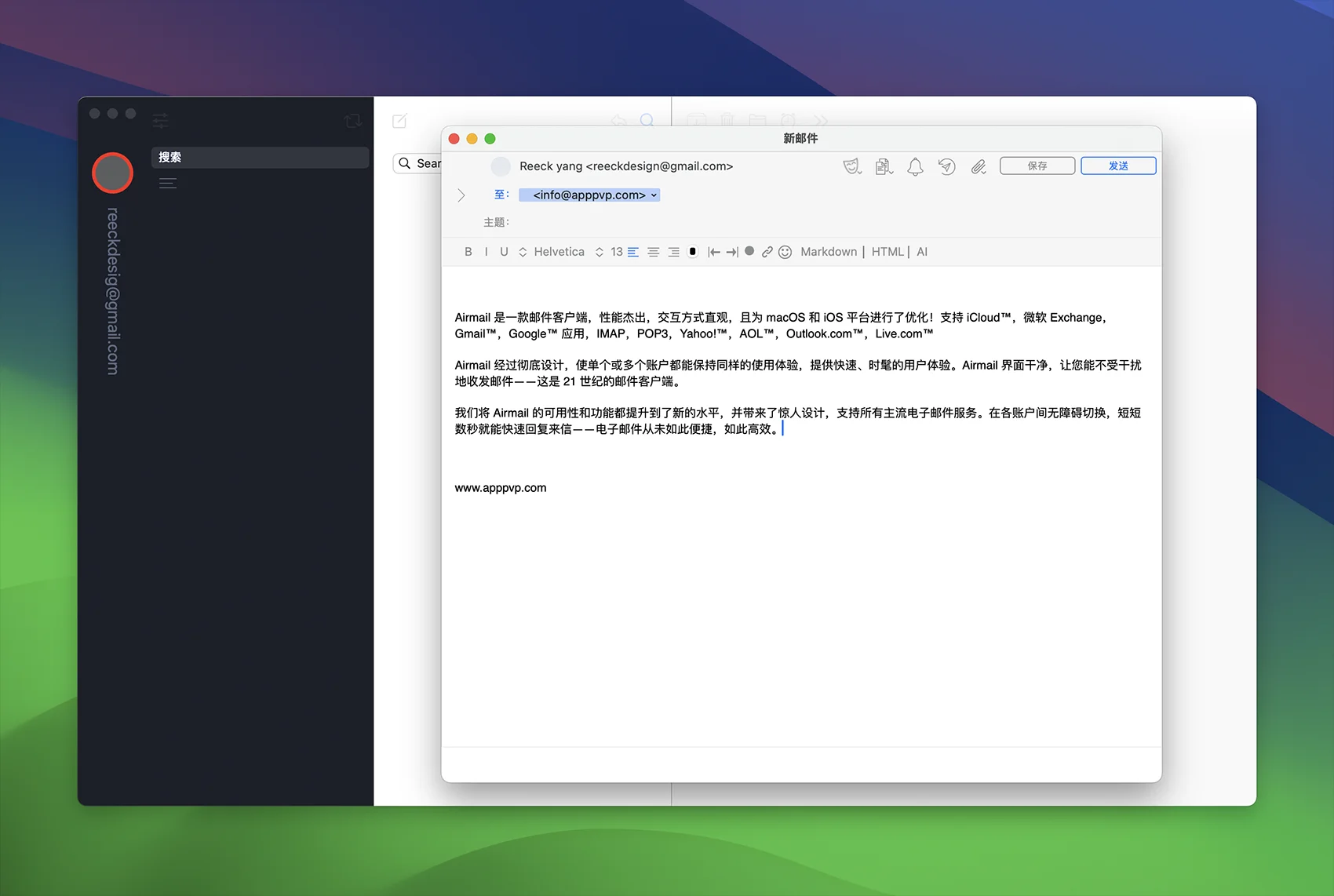Open the filter sliders icon in main sidebar
The height and width of the screenshot is (896, 1334).
160,121
